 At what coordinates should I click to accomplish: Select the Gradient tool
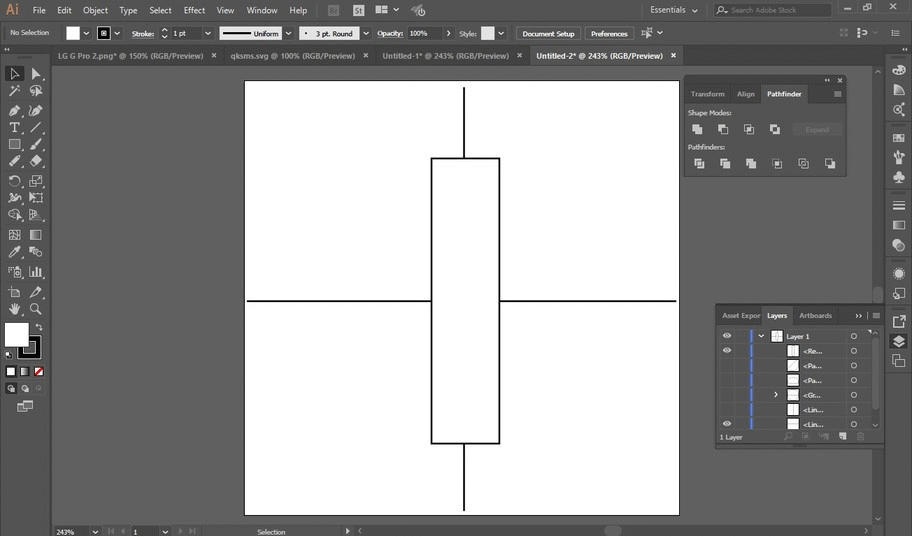click(36, 234)
